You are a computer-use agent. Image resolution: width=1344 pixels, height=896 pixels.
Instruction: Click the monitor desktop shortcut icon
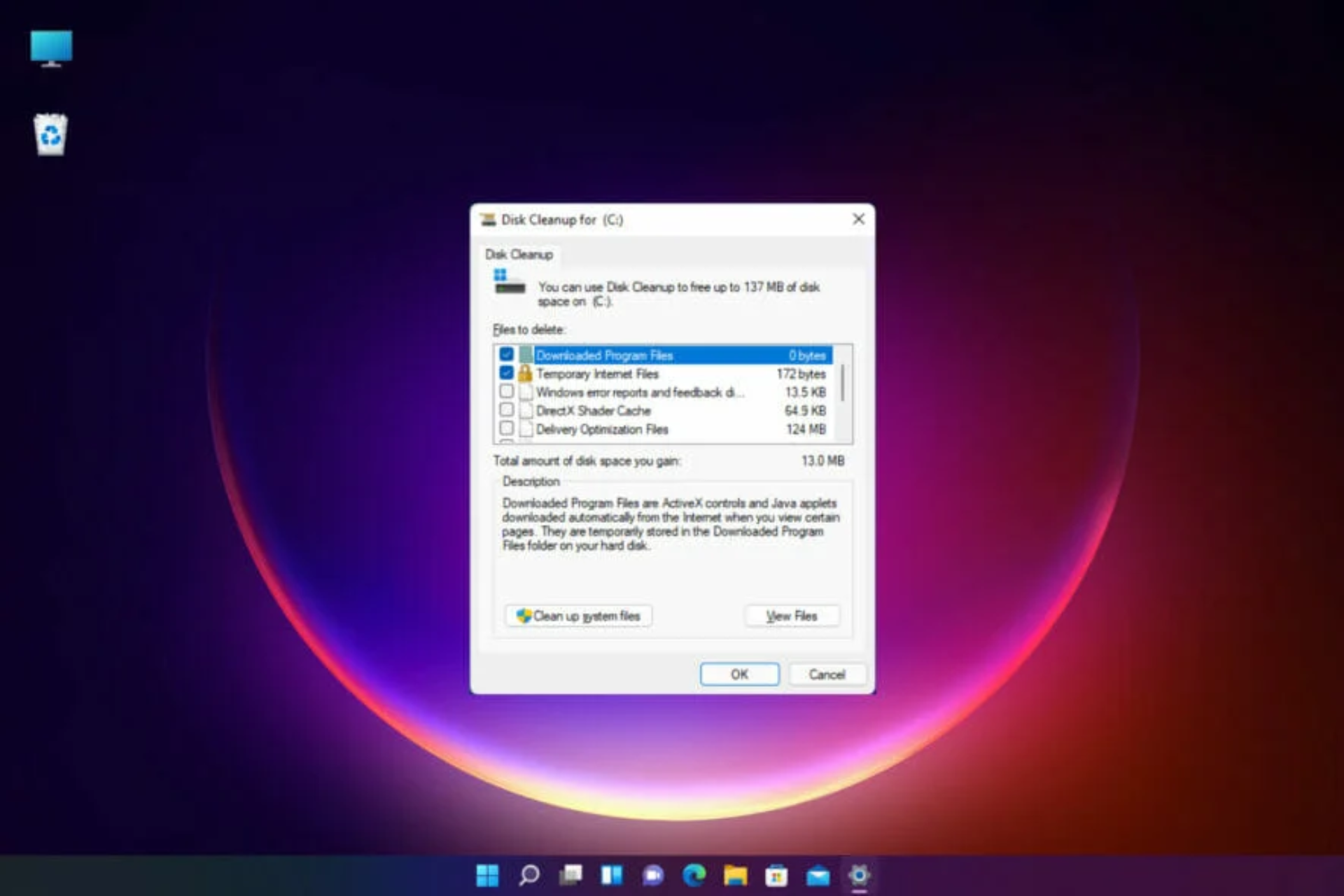pyautogui.click(x=50, y=47)
